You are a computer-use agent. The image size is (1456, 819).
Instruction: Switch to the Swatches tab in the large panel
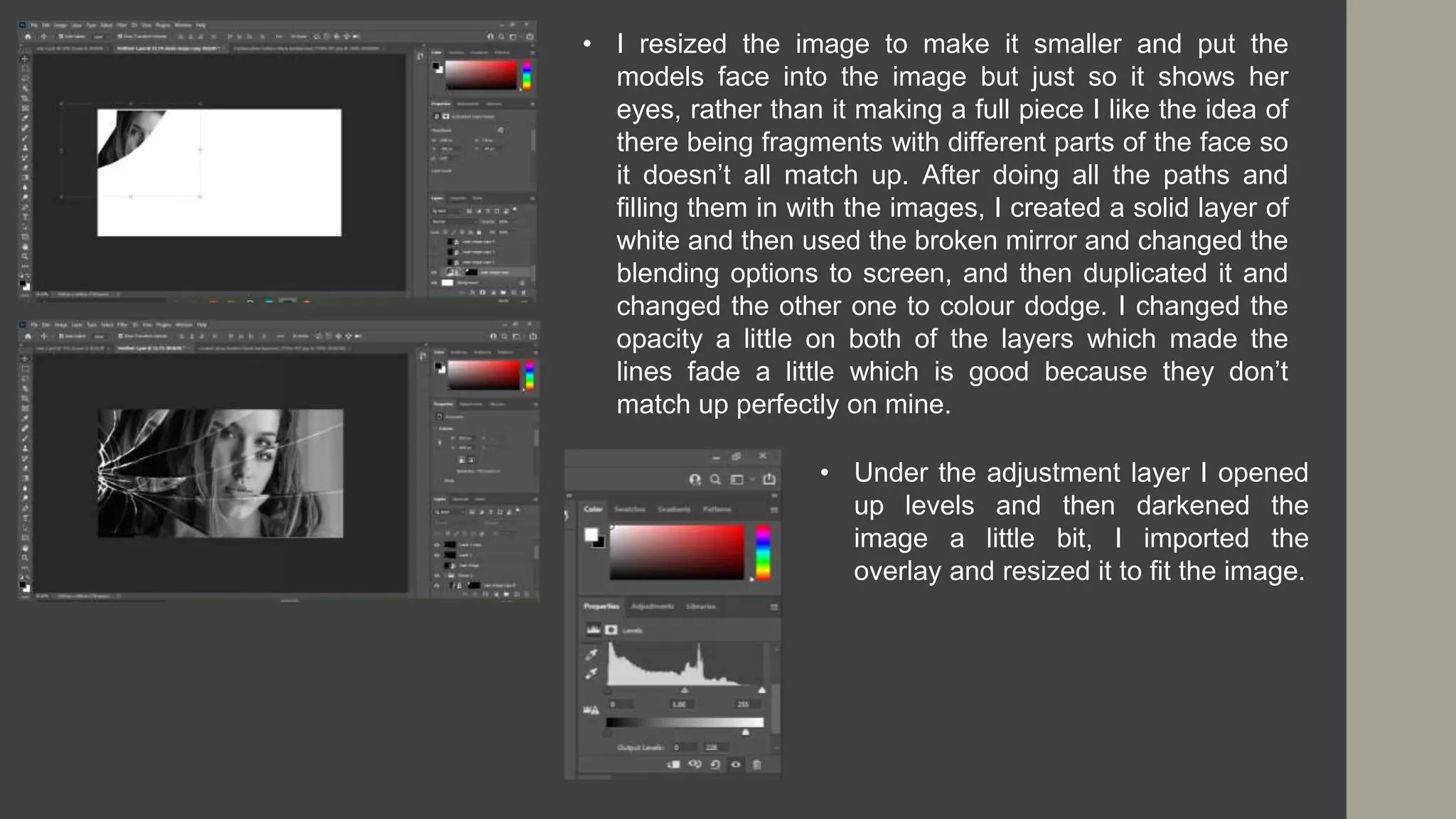pyautogui.click(x=629, y=510)
